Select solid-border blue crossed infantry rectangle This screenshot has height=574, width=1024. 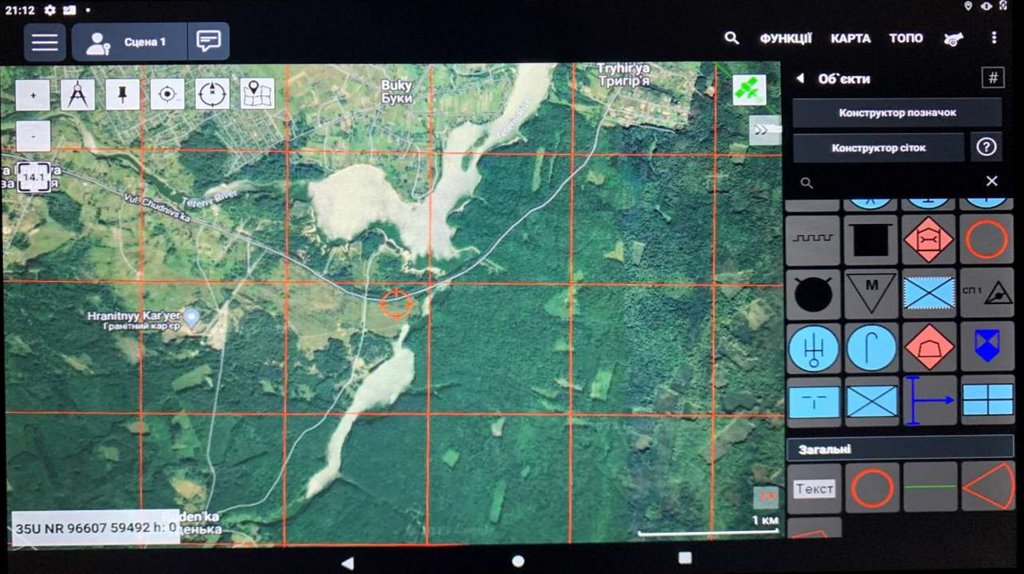[871, 402]
